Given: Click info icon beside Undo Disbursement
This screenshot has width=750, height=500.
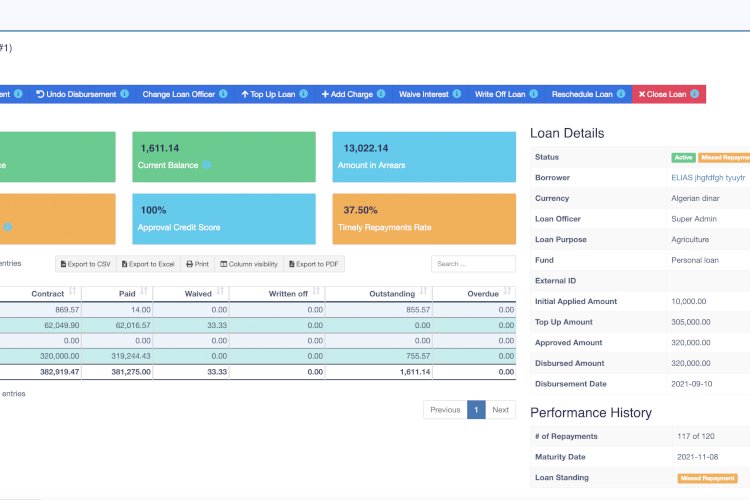Looking at the screenshot, I should (124, 94).
